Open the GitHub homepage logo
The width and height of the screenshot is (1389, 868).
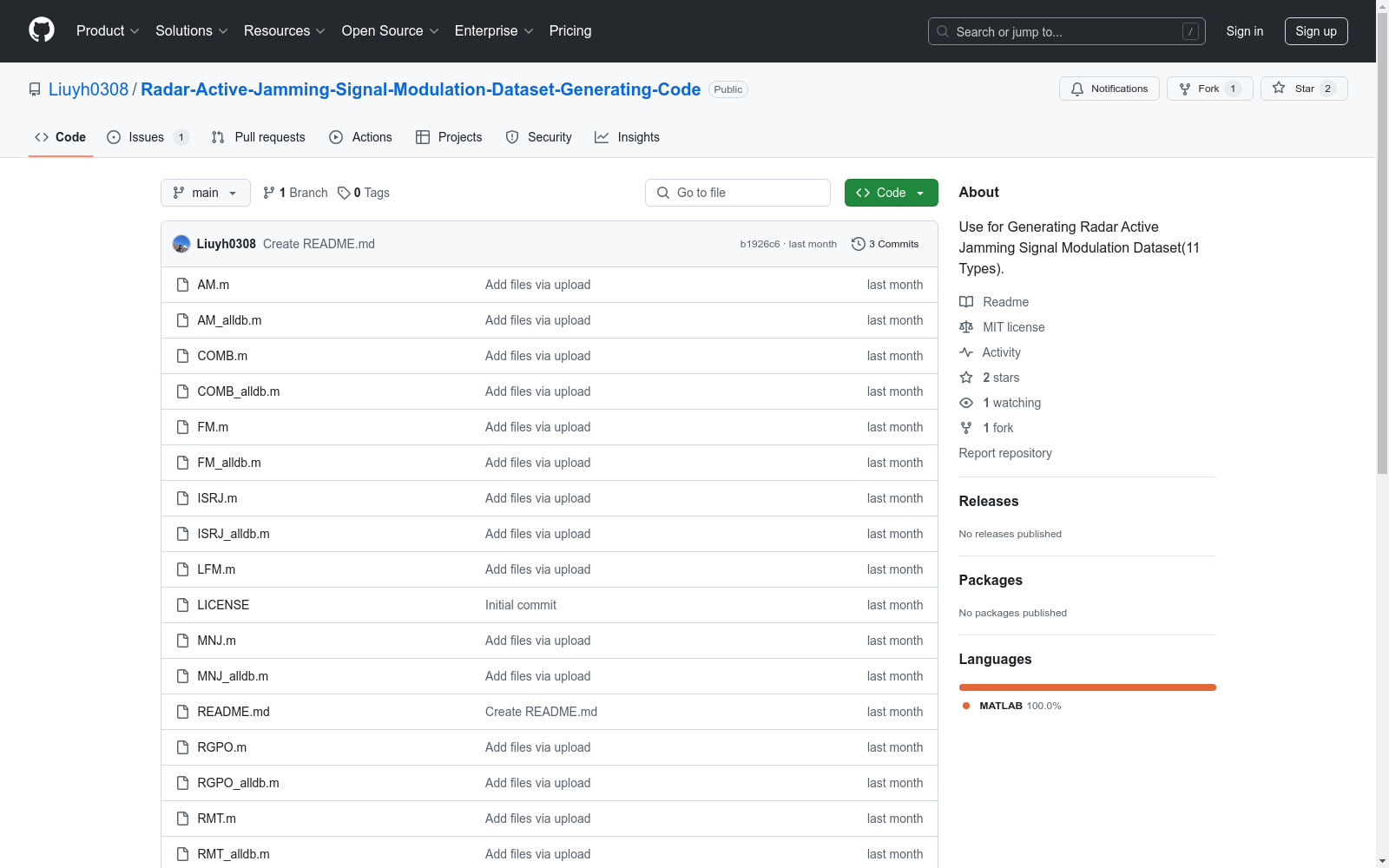tap(42, 30)
